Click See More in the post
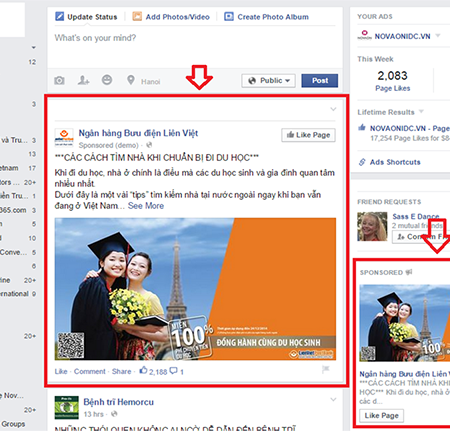450x431 pixels. (146, 206)
